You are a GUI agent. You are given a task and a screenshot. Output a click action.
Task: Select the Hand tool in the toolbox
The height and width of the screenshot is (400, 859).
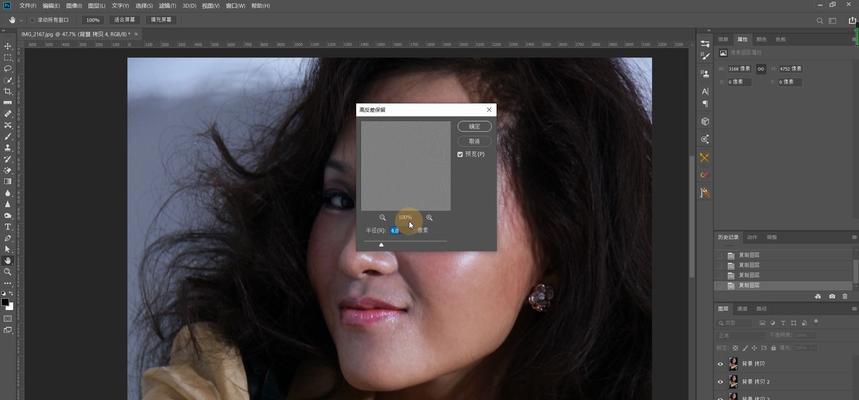[x=8, y=260]
